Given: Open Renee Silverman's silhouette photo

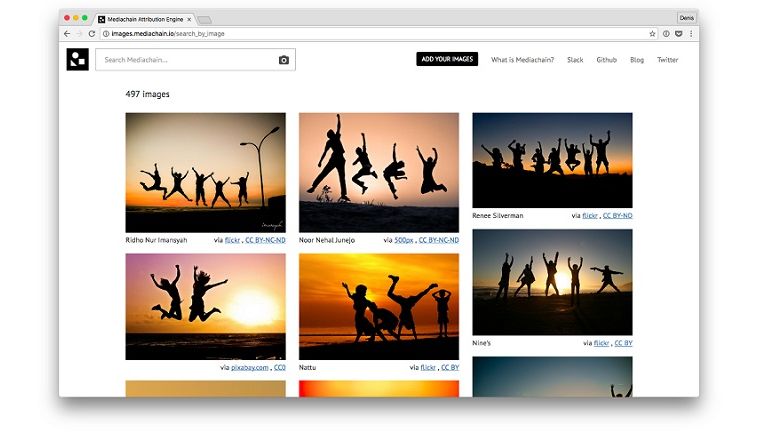Looking at the screenshot, I should point(552,160).
